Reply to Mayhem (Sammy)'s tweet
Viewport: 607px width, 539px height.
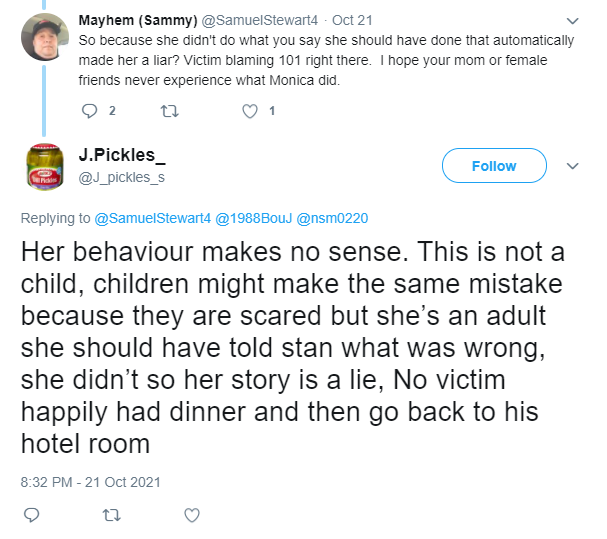coord(89,111)
